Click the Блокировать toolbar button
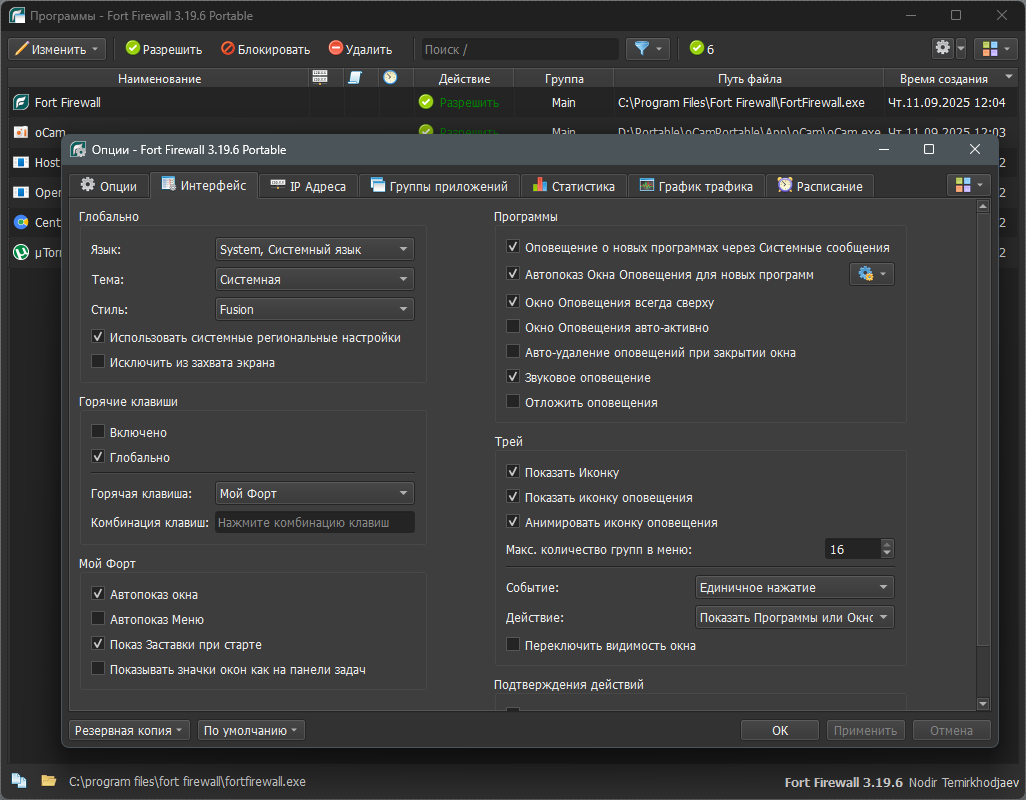The image size is (1026, 800). coord(265,49)
